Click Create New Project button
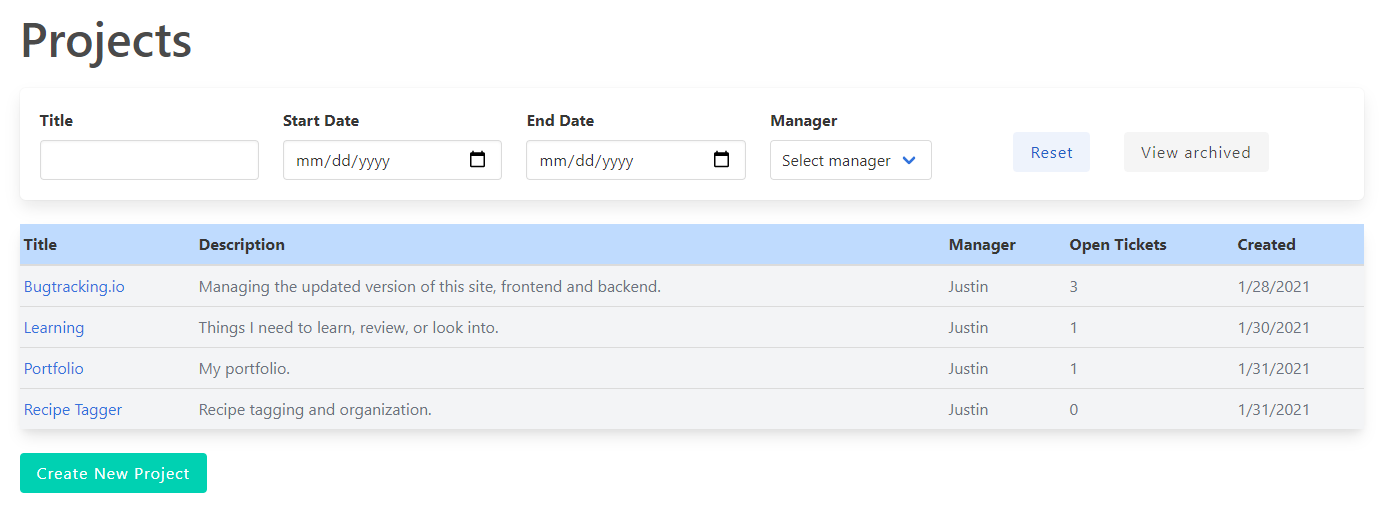This screenshot has width=1392, height=524. pos(113,473)
